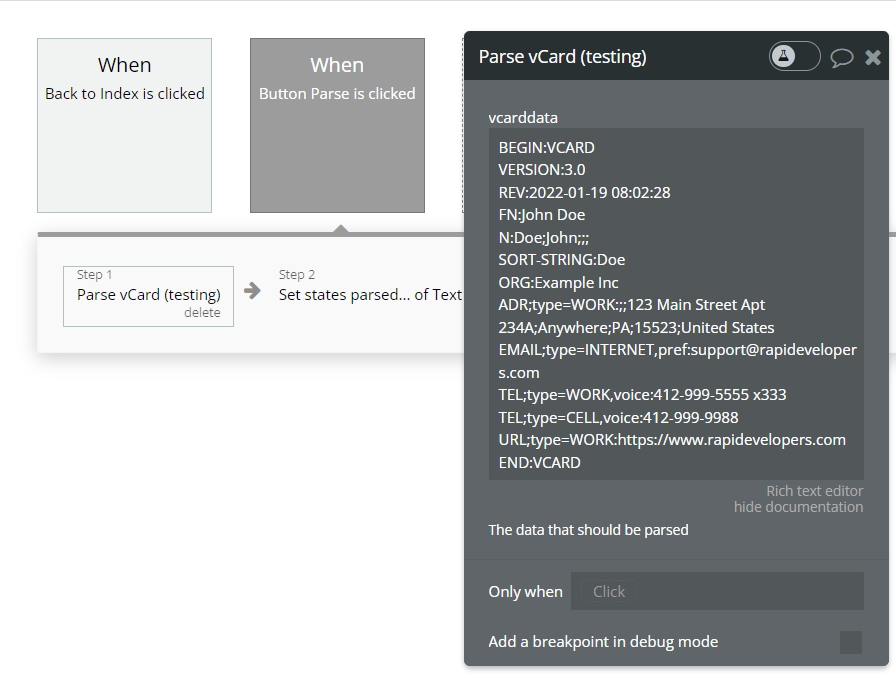Click the vcarddata field label
896x678 pixels.
(523, 118)
